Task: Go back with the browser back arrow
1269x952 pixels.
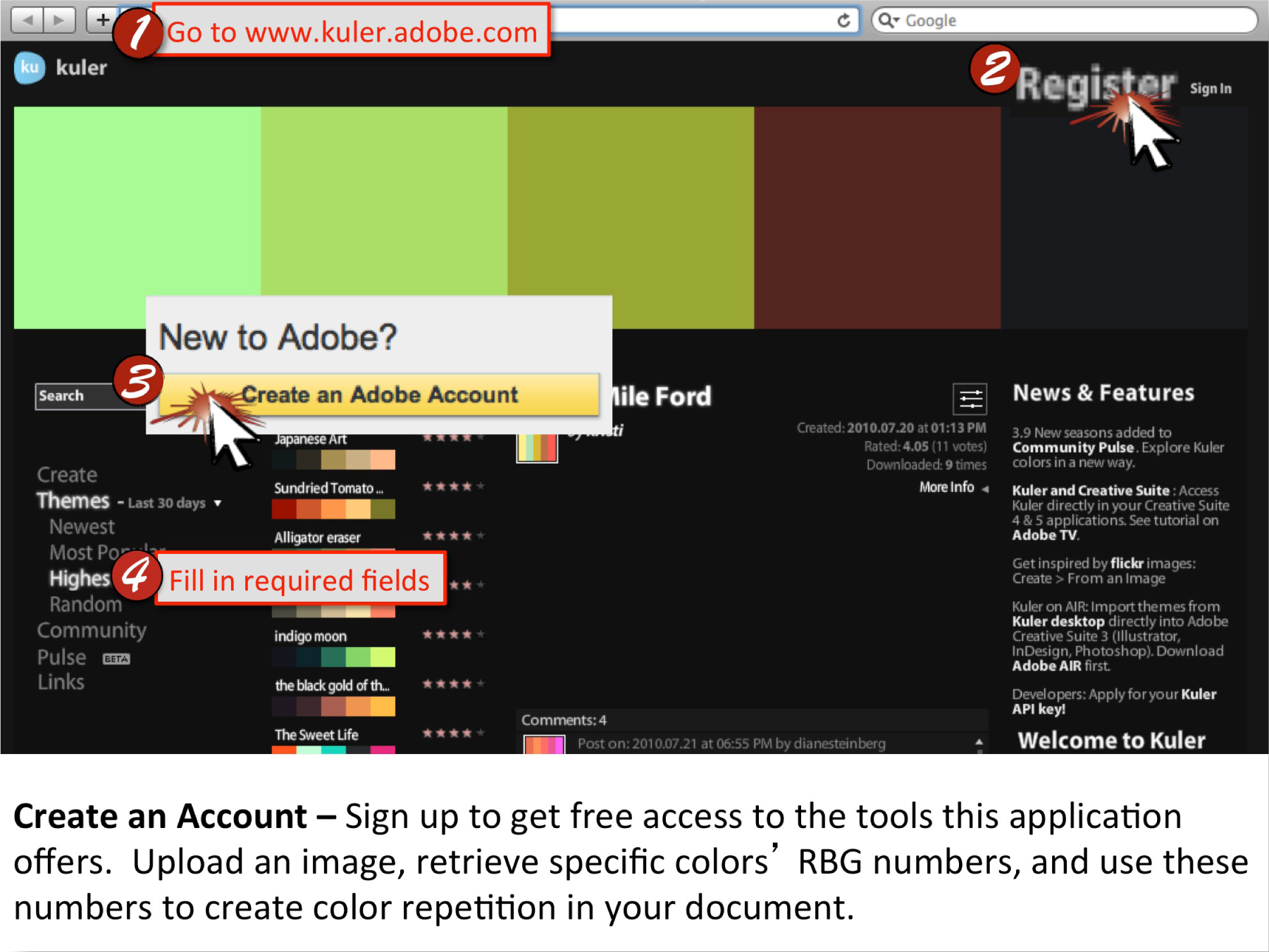Action: point(28,20)
